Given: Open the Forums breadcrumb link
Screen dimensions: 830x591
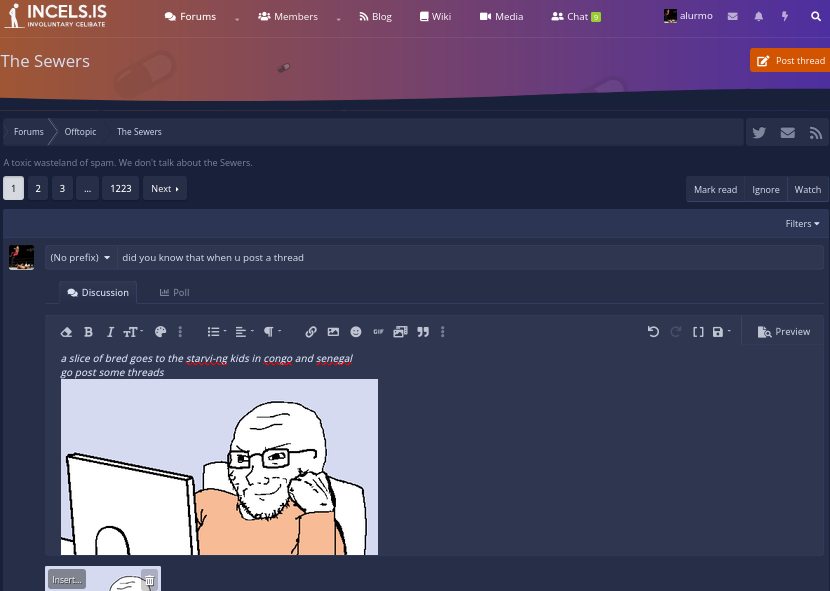Looking at the screenshot, I should tap(29, 131).
